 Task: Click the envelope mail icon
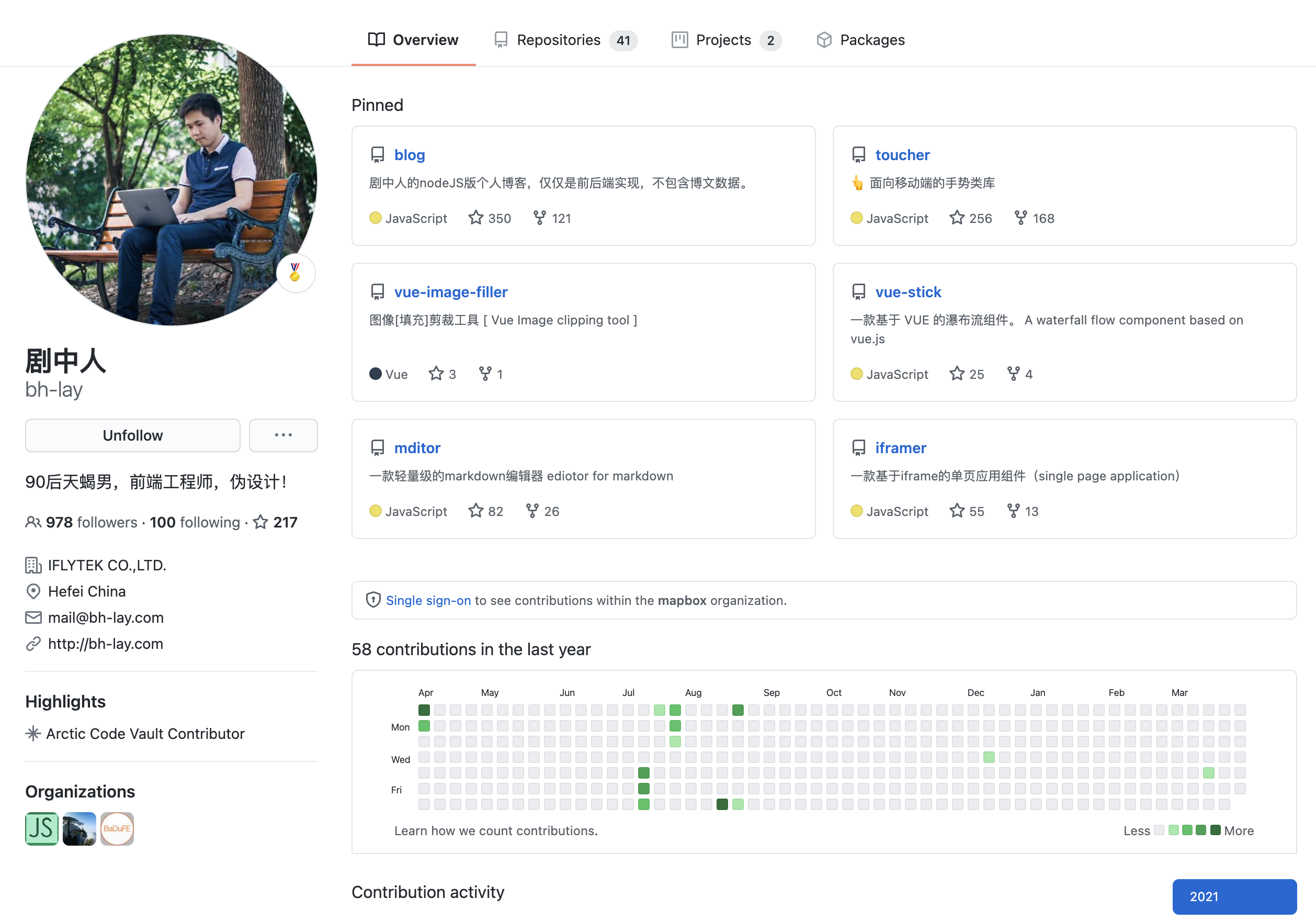[x=33, y=617]
